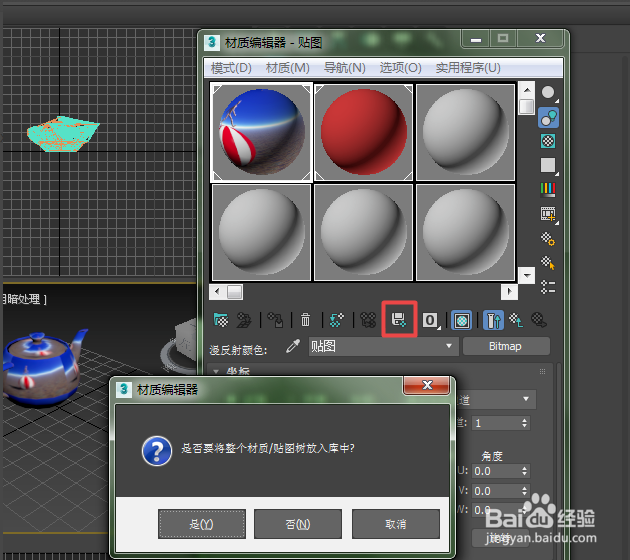Click the V angle spinner arrows
Viewport: 630px width, 560px height.
point(524,491)
